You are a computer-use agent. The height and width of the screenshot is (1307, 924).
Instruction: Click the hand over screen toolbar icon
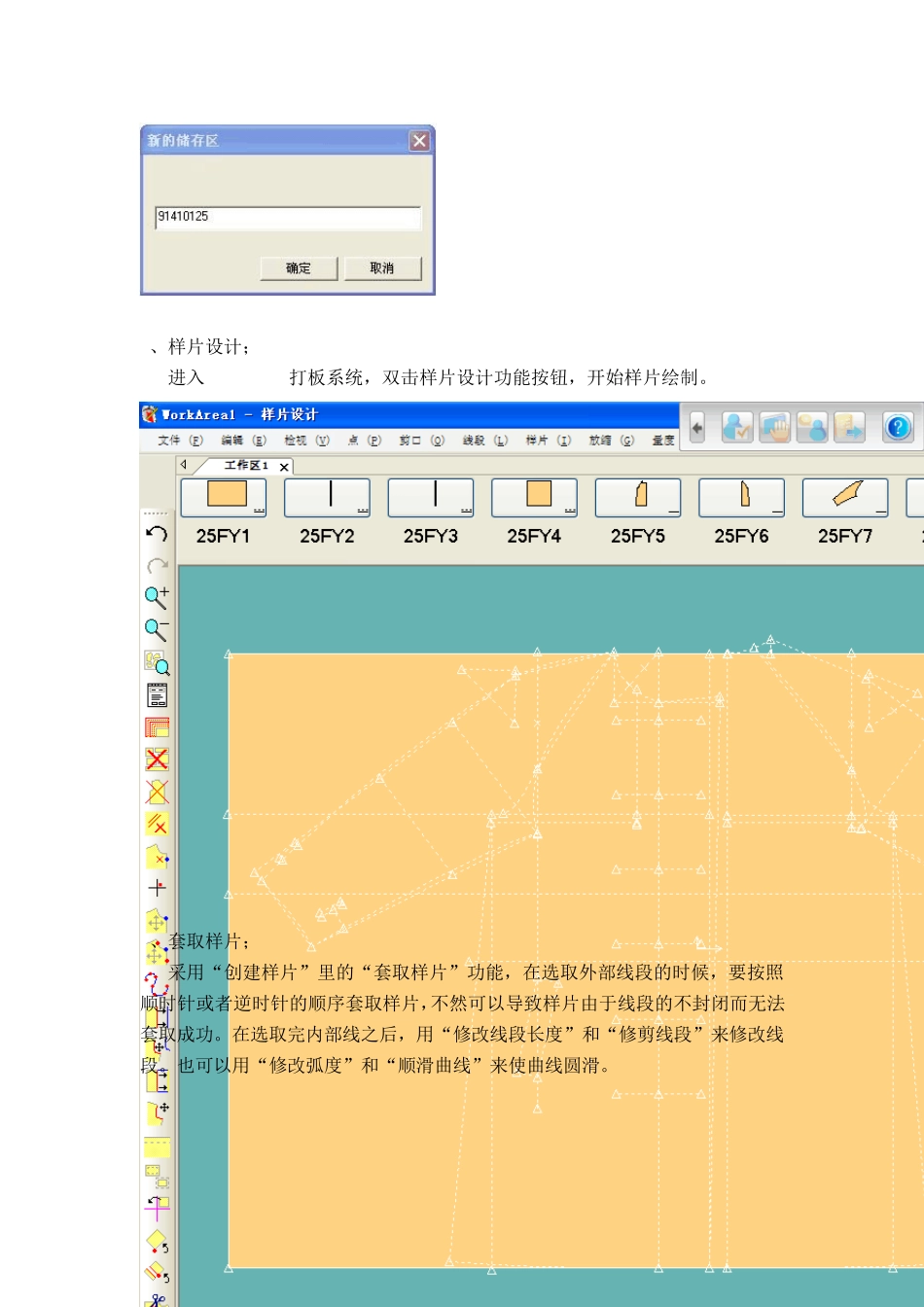[x=775, y=427]
